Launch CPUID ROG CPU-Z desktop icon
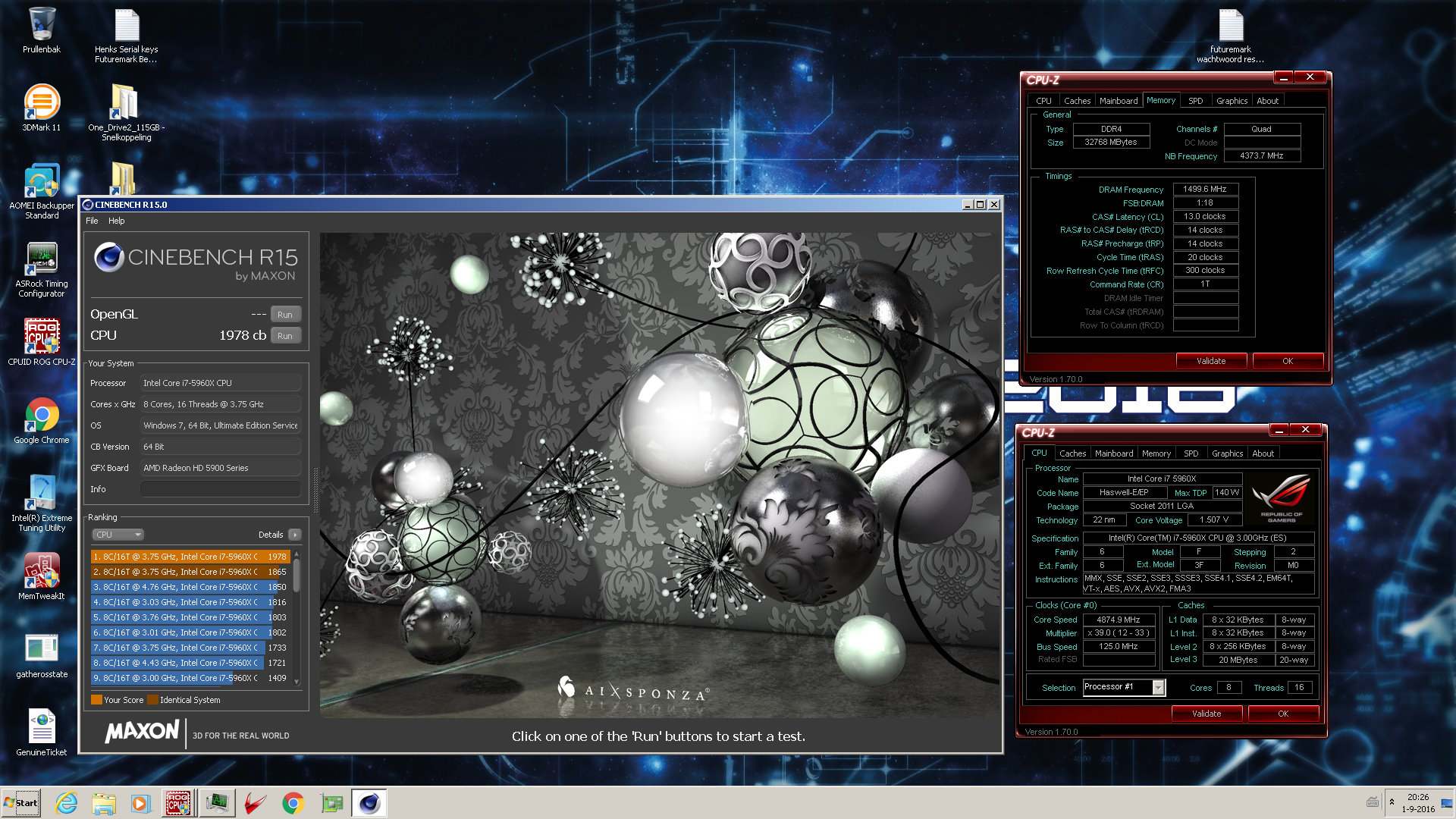1456x819 pixels. coord(41,343)
